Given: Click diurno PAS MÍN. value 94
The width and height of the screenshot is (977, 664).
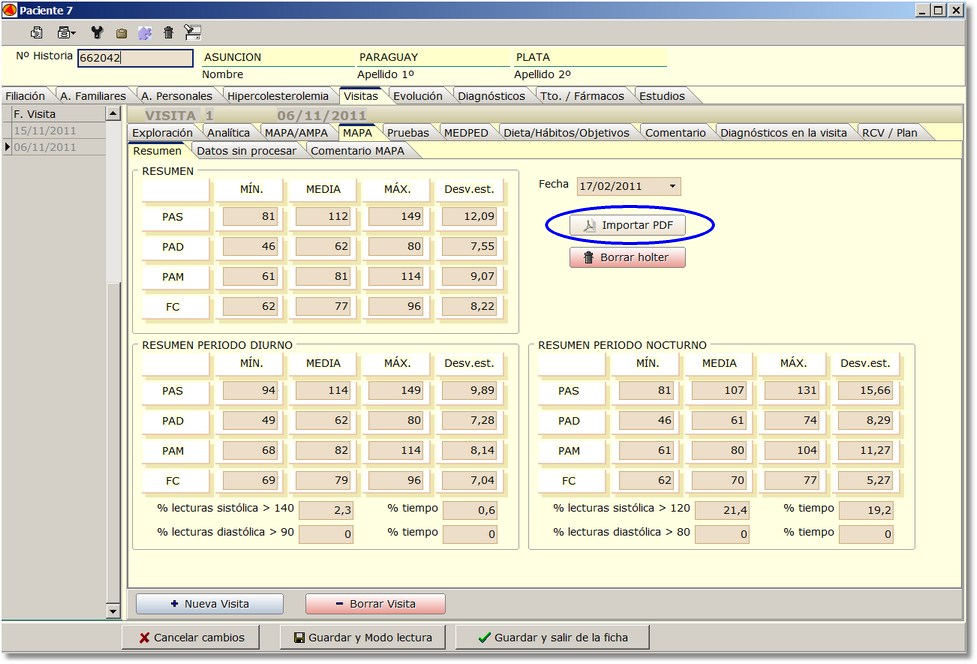Looking at the screenshot, I should (250, 390).
